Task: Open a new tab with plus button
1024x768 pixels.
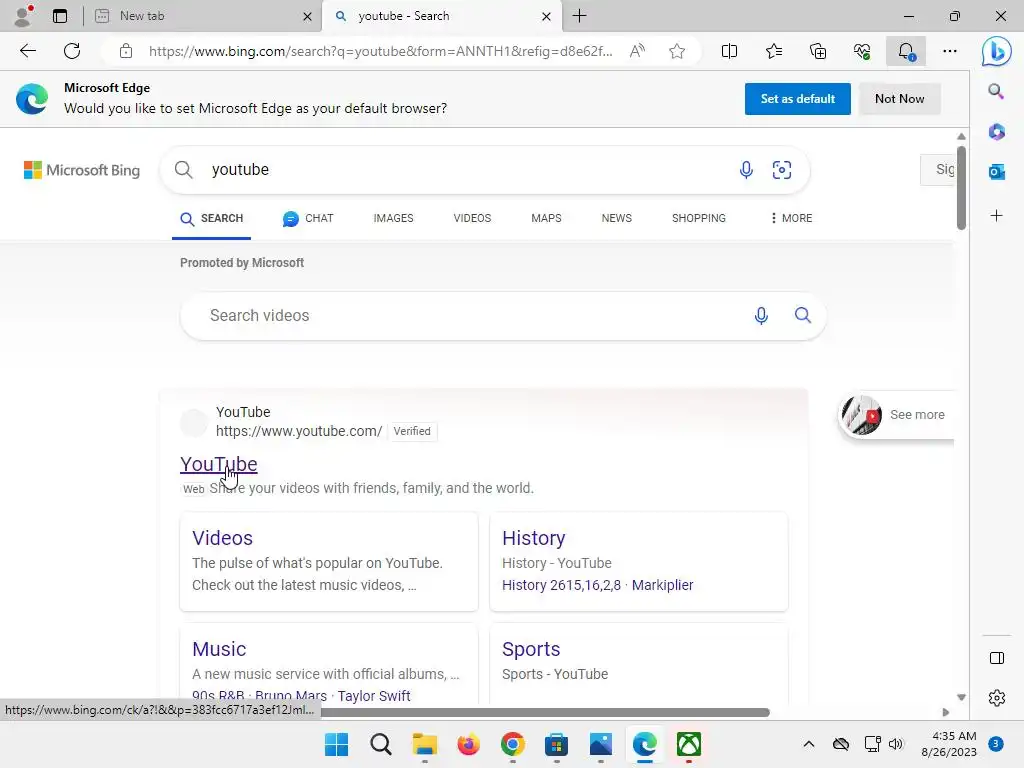Action: (x=579, y=16)
